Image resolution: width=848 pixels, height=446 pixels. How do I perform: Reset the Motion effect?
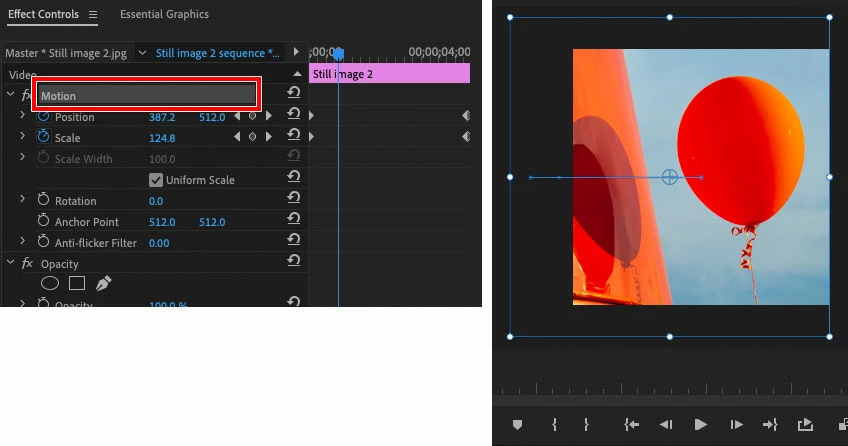point(294,92)
